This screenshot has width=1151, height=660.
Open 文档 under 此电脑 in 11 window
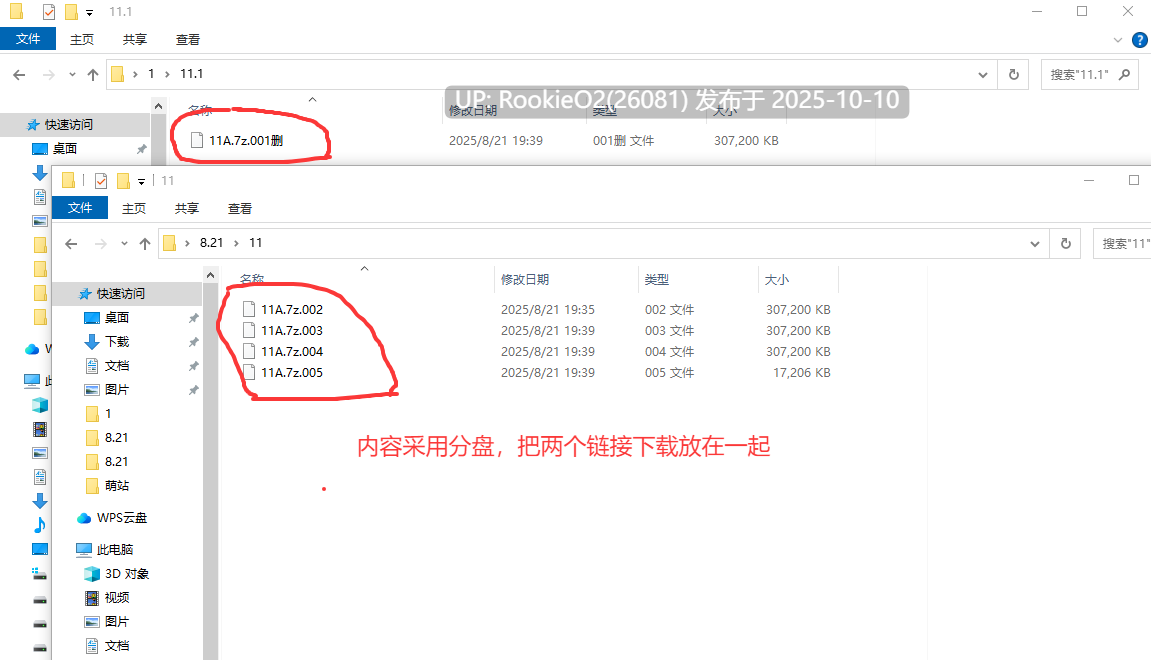(x=117, y=646)
